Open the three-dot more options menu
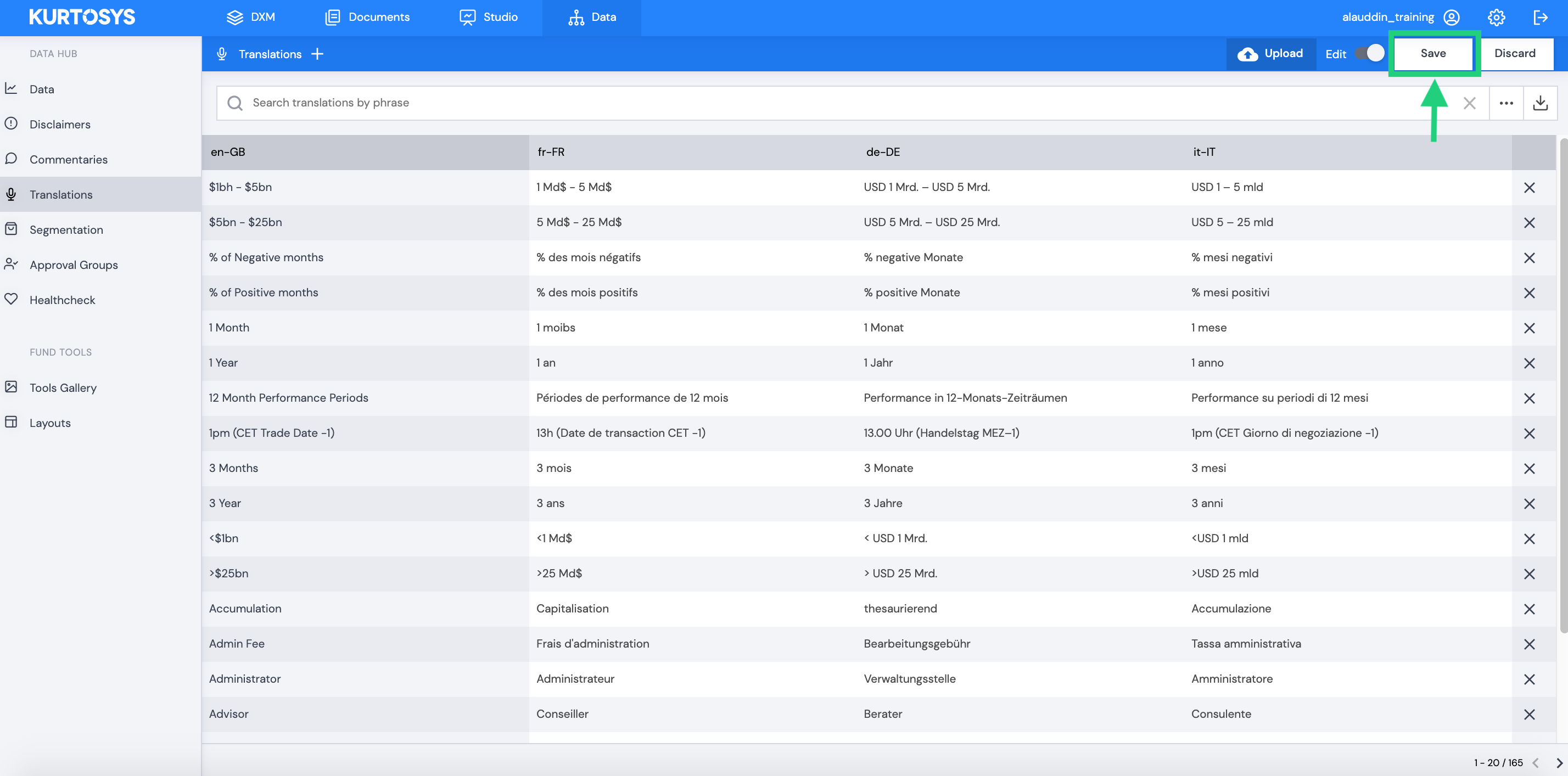The image size is (1568, 776). [x=1507, y=103]
